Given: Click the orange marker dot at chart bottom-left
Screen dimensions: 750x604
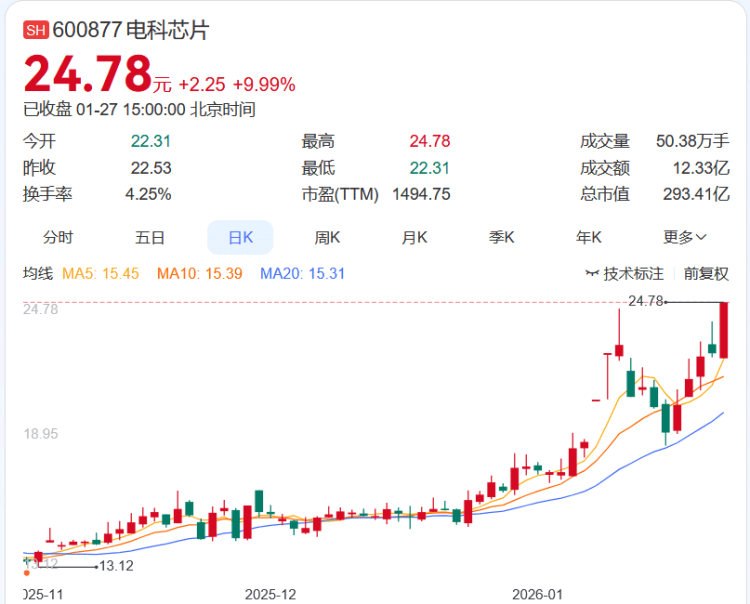Looking at the screenshot, I should tap(26, 573).
